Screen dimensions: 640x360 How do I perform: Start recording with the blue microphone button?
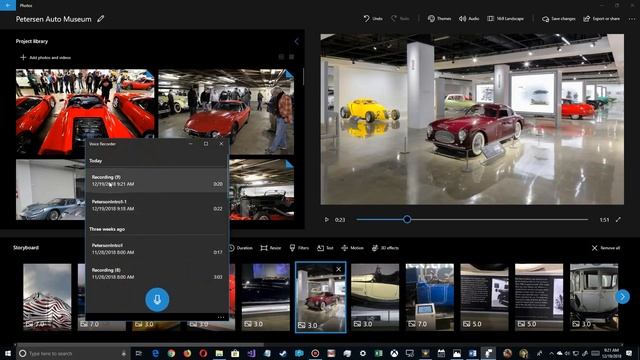click(157, 300)
